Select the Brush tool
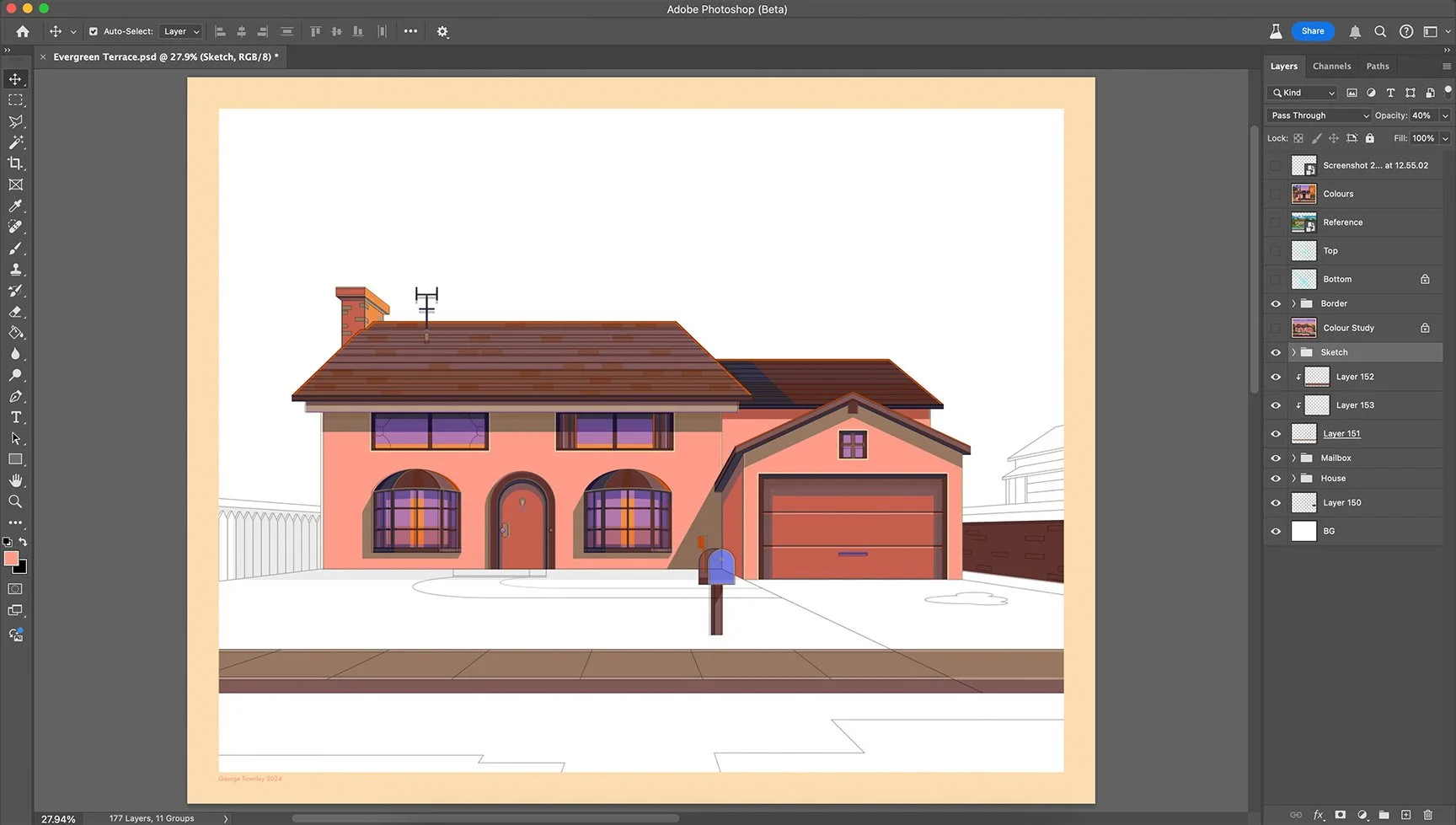 point(15,249)
